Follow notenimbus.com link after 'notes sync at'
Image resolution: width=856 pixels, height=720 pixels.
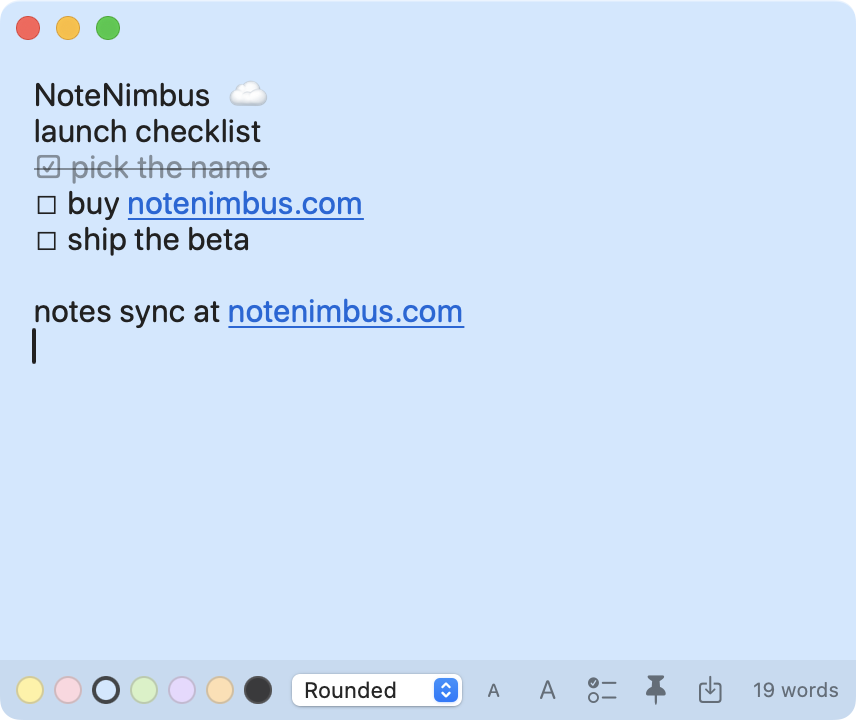(346, 312)
